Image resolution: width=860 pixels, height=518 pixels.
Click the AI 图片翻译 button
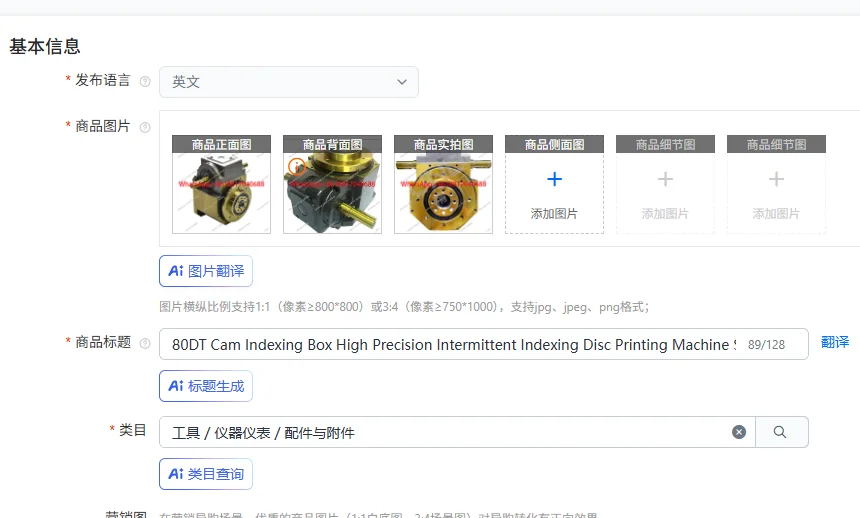(x=206, y=271)
